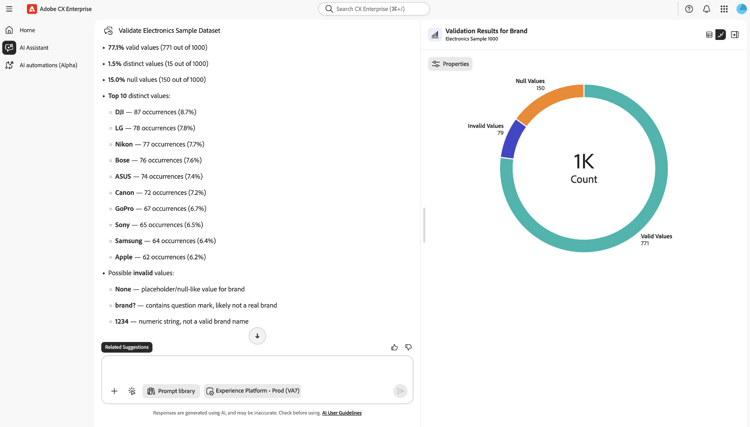Click the Canon — 72 occurrences row

[160, 193]
